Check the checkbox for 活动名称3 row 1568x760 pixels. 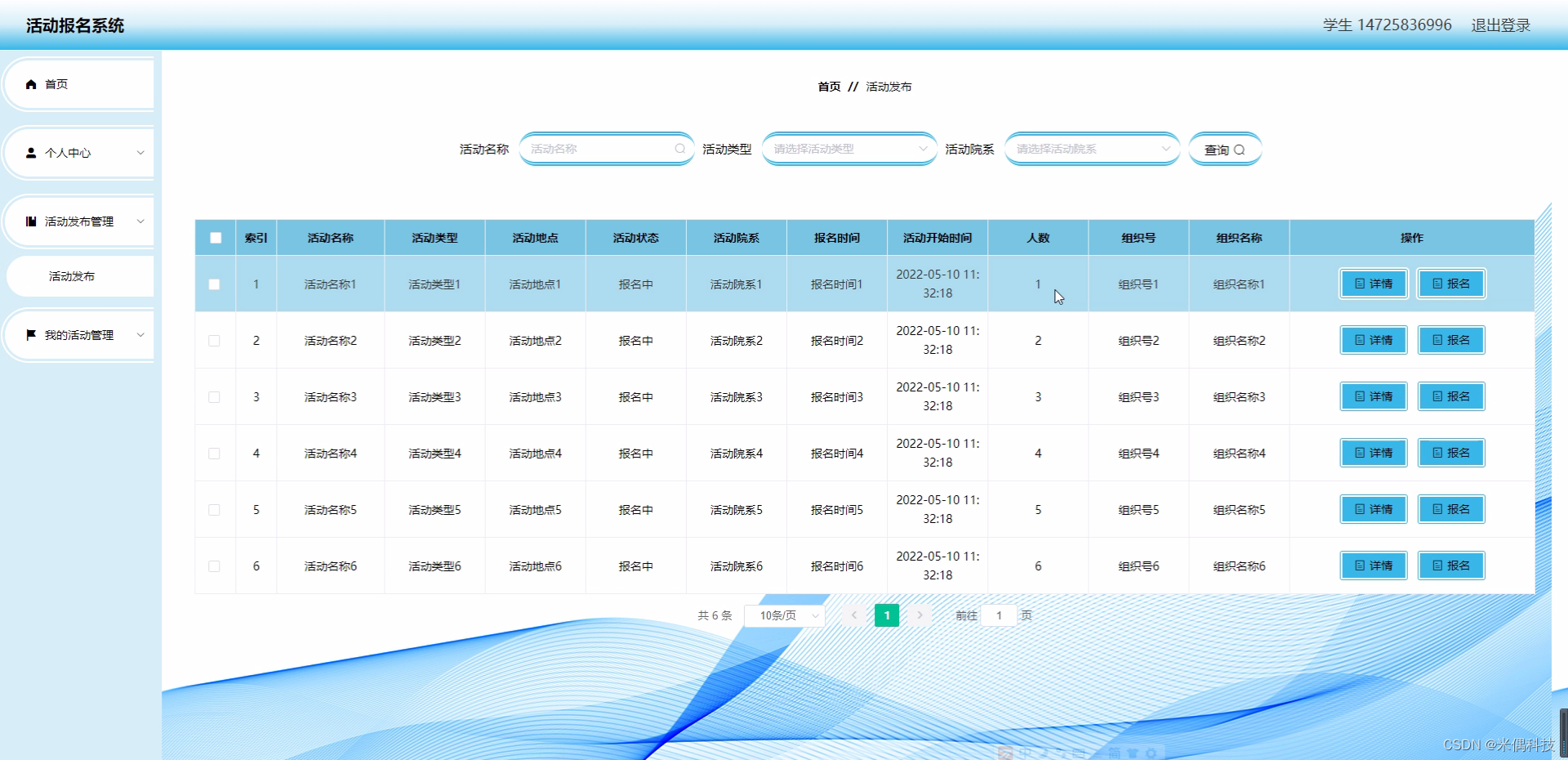click(x=215, y=396)
